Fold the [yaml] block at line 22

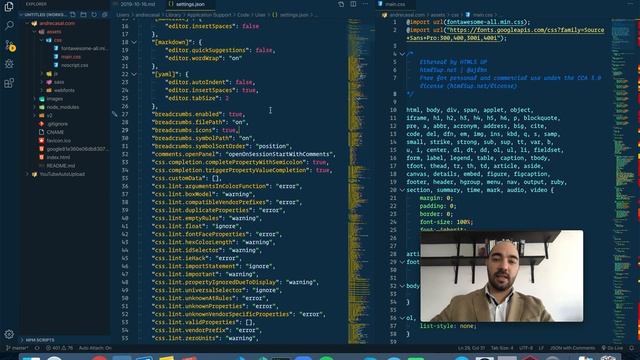[x=134, y=74]
